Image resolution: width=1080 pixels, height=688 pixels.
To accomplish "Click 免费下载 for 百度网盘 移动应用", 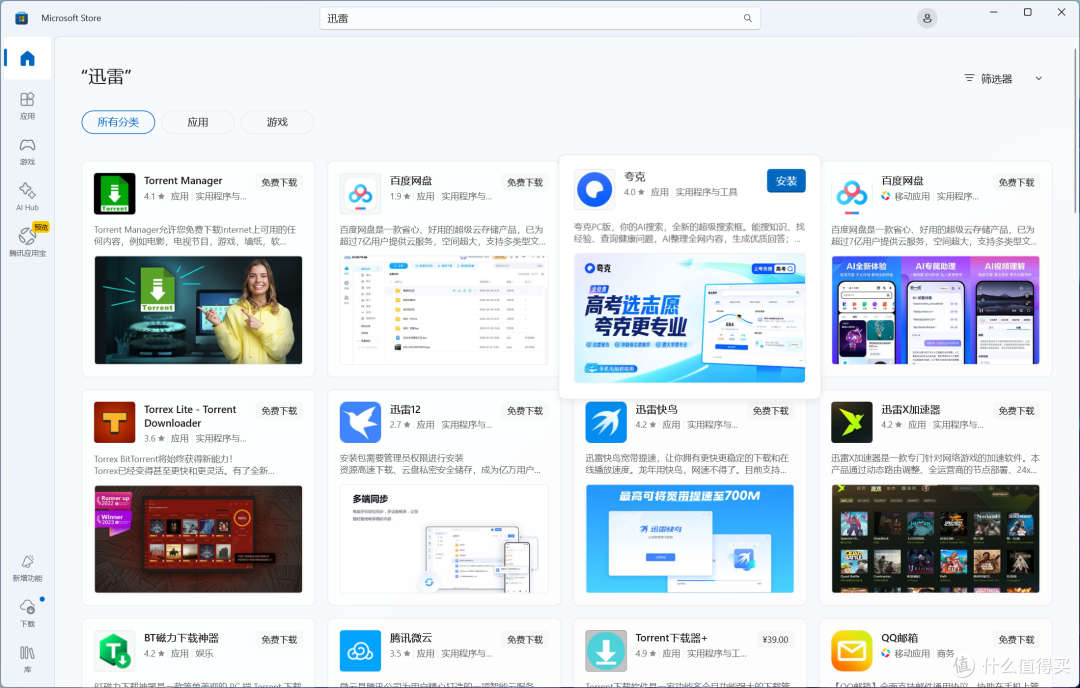I will pyautogui.click(x=1017, y=183).
